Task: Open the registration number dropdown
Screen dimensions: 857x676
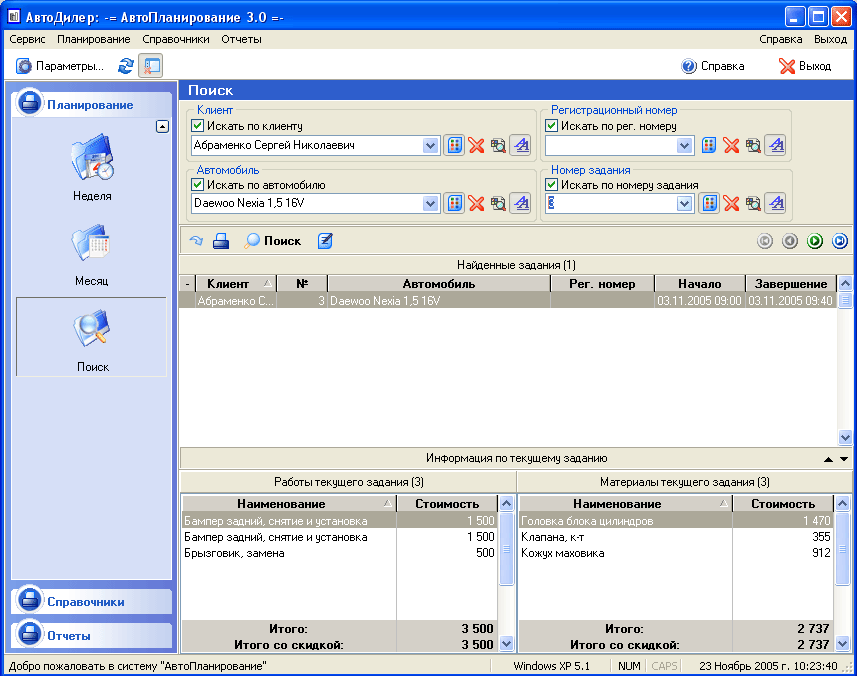Action: click(685, 146)
